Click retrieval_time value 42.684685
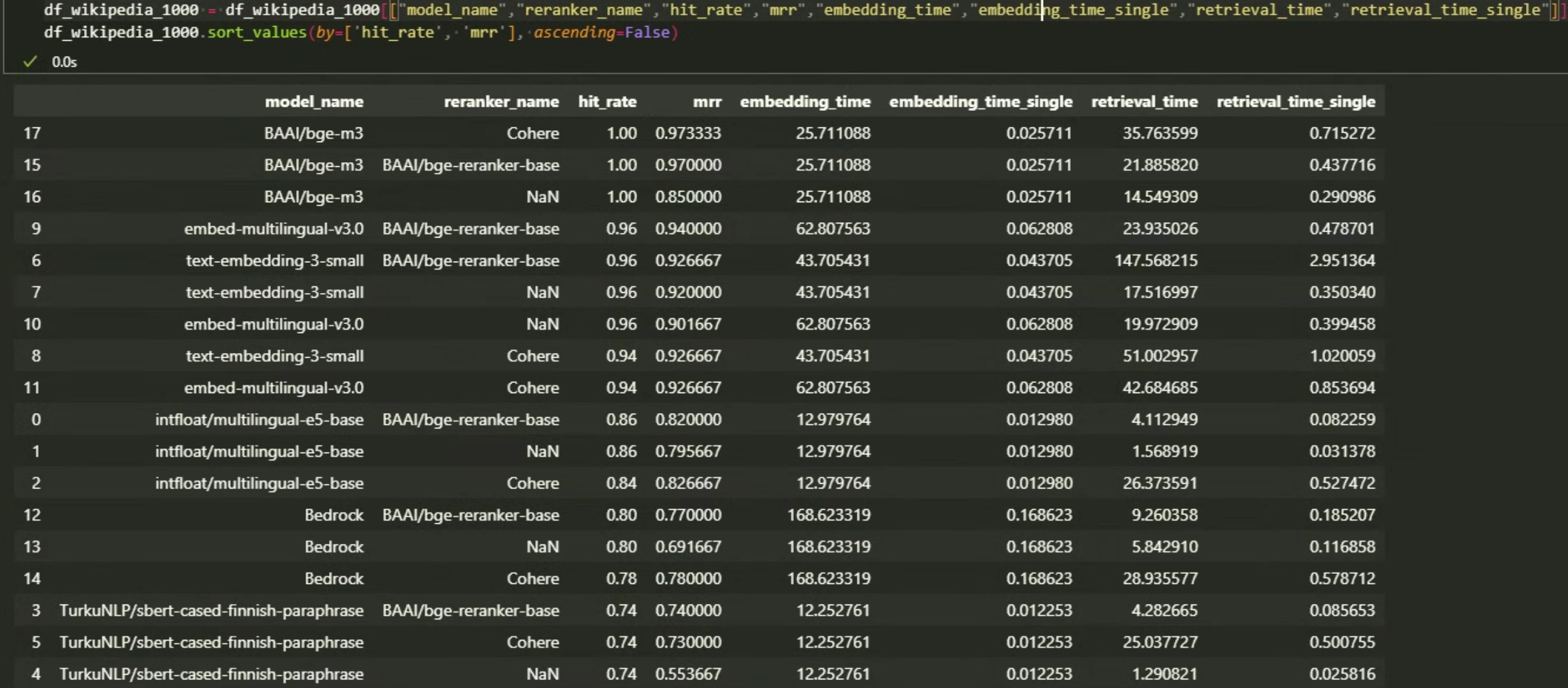The width and height of the screenshot is (1568, 688). 1160,388
